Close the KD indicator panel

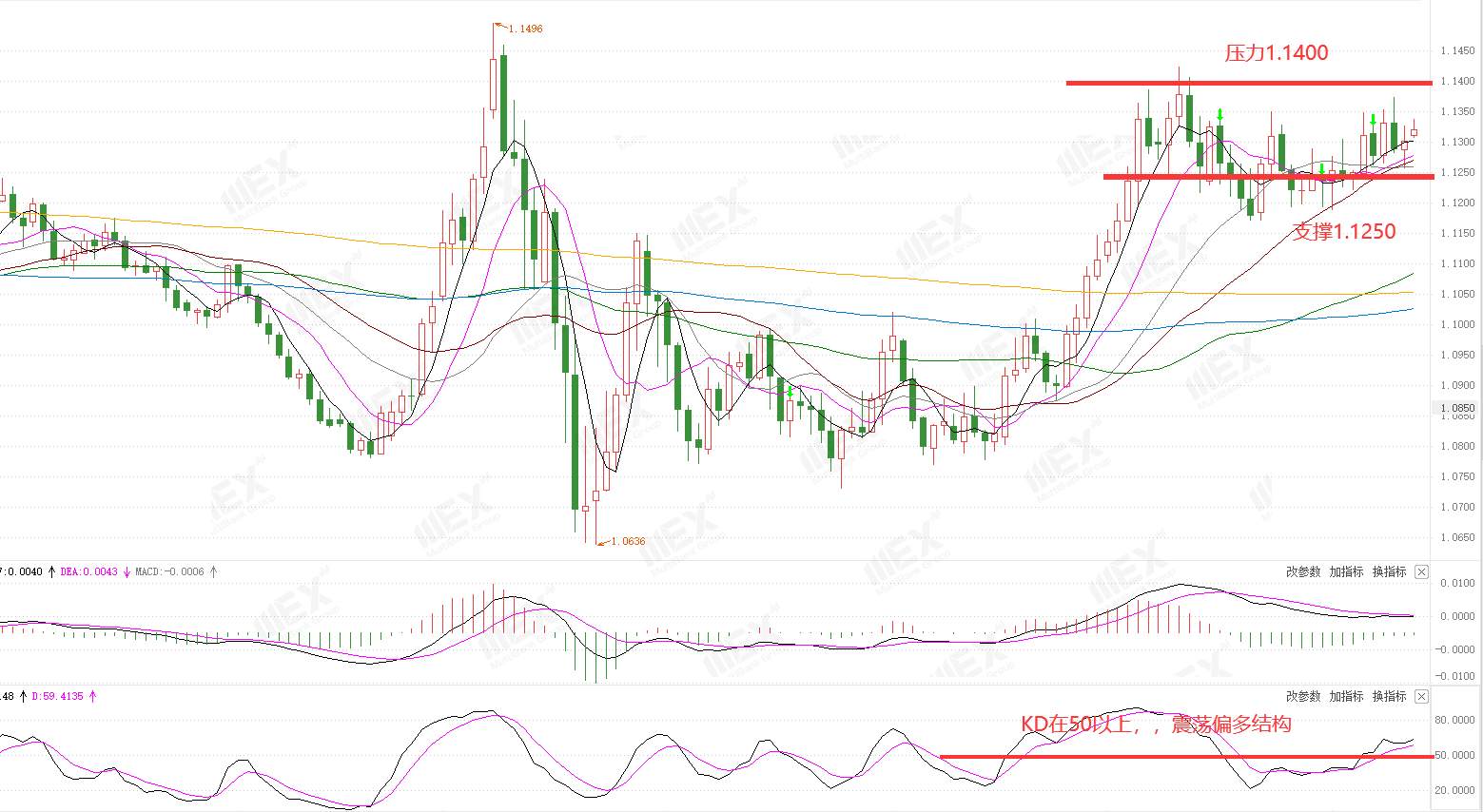tap(1421, 696)
